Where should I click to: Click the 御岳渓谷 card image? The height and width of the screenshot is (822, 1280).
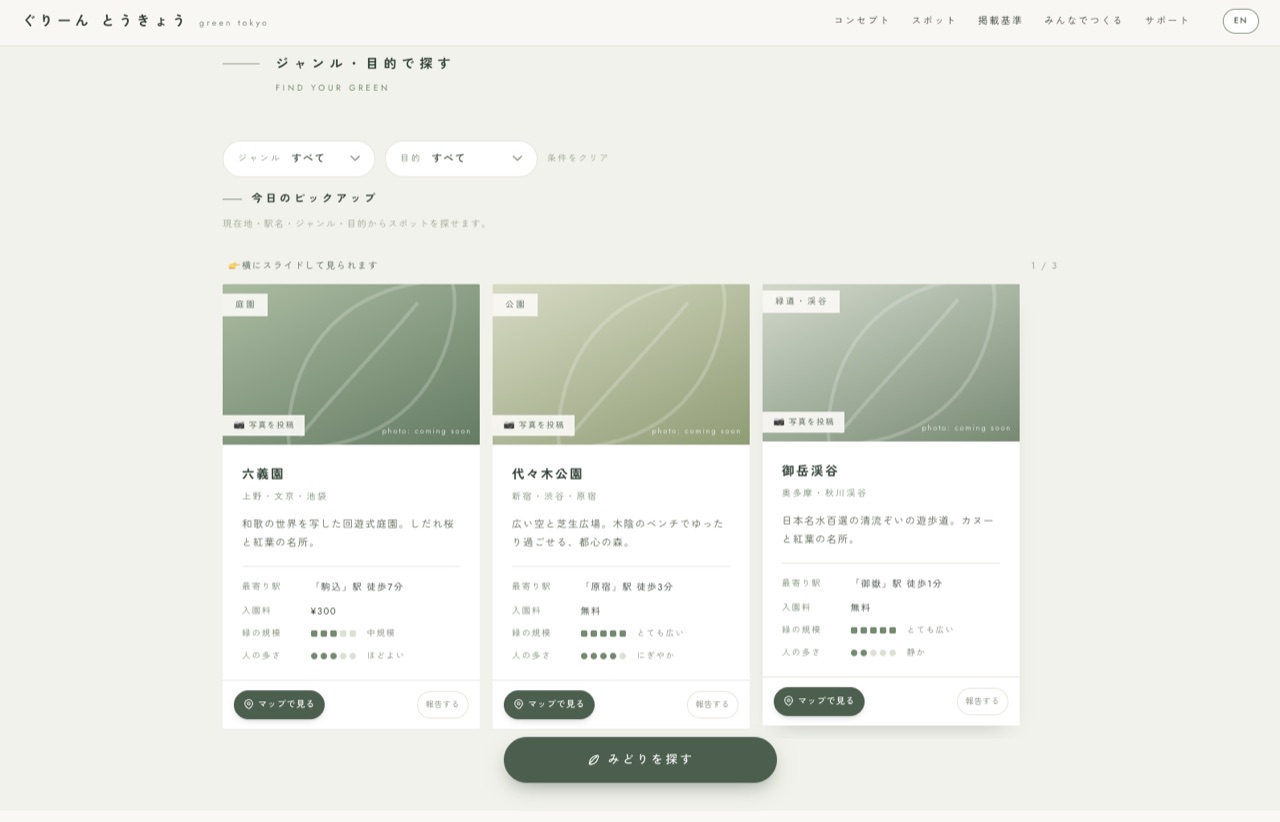click(891, 362)
